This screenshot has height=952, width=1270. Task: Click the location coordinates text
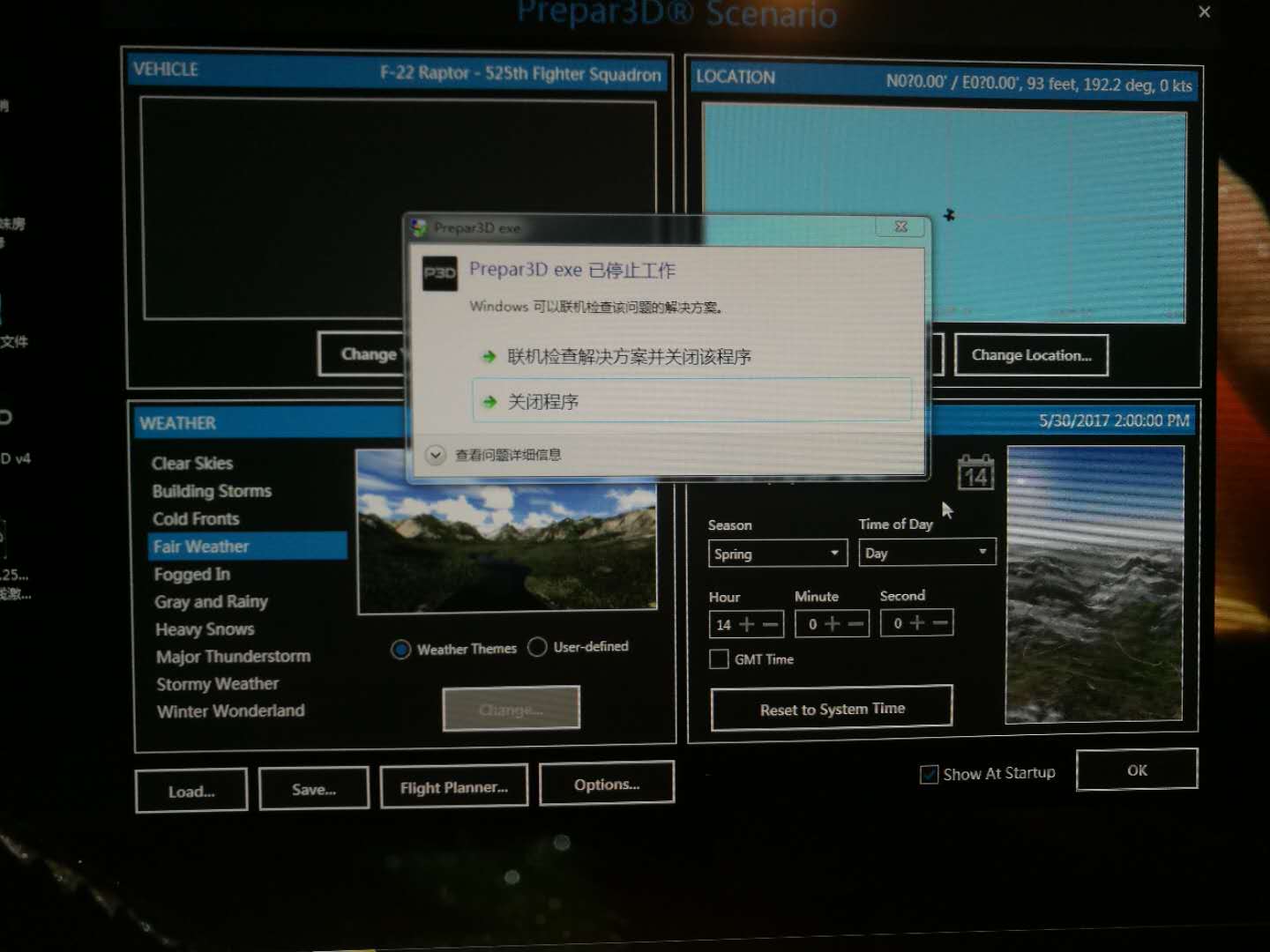pyautogui.click(x=1039, y=84)
